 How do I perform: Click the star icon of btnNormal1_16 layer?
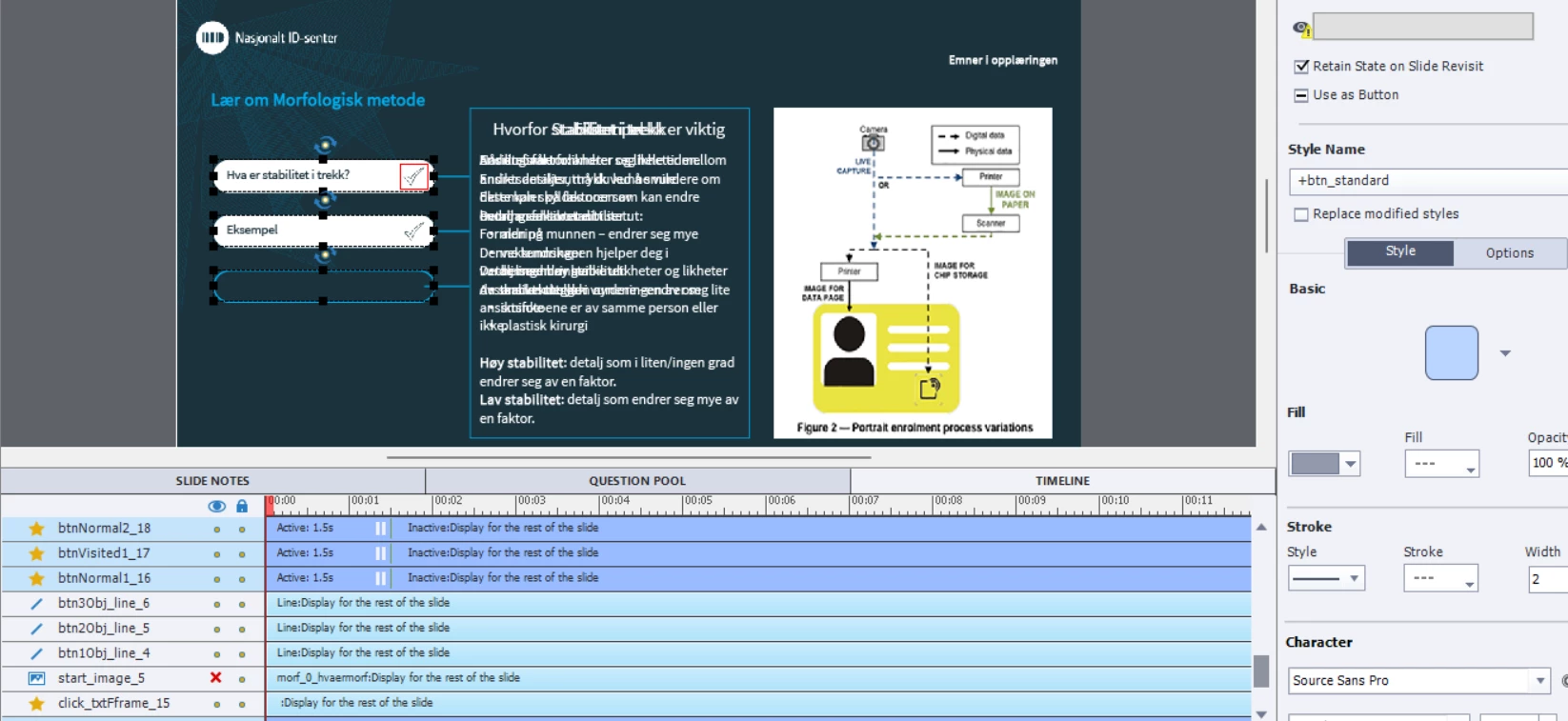coord(37,578)
